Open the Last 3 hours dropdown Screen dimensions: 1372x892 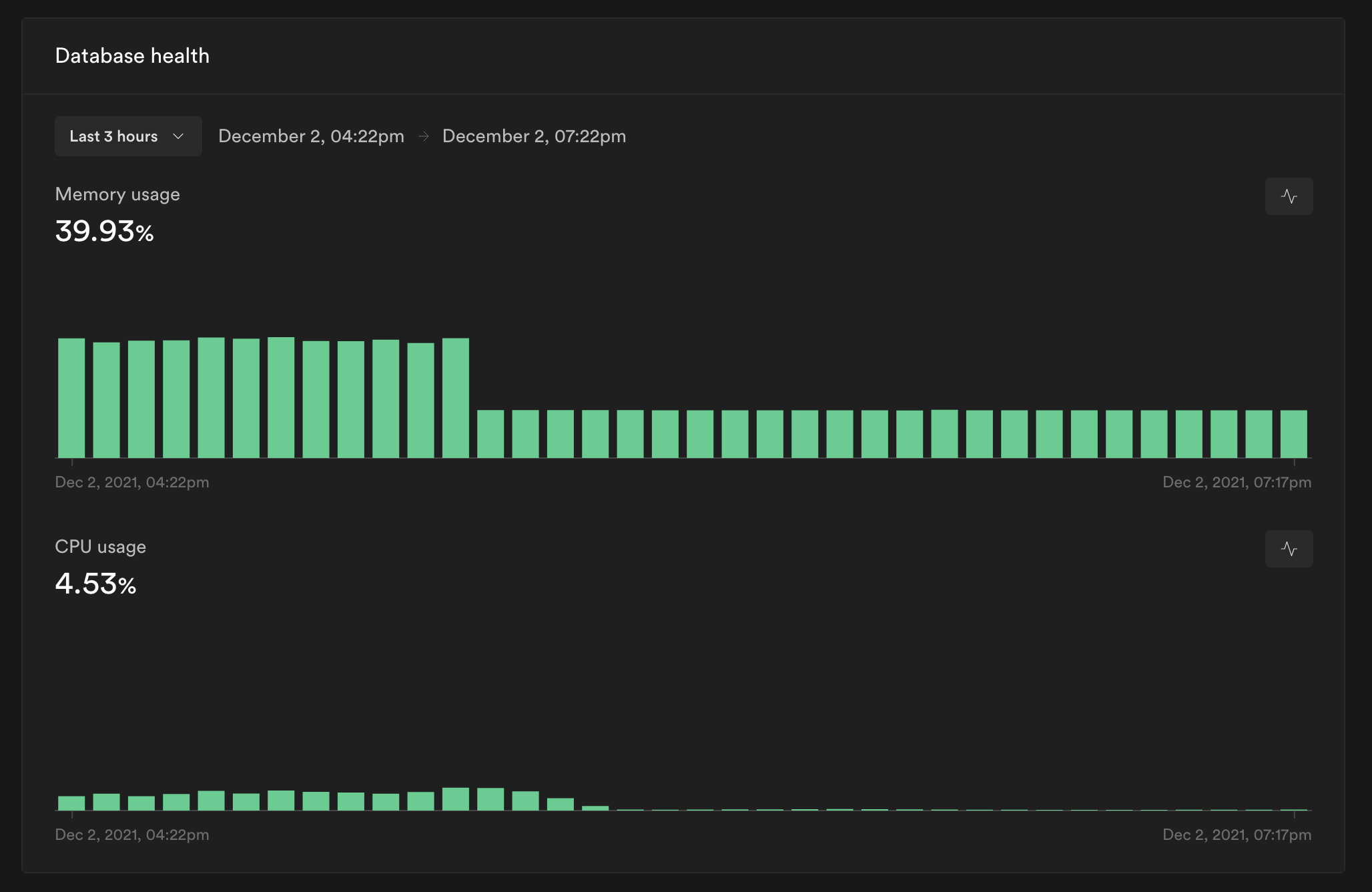128,136
